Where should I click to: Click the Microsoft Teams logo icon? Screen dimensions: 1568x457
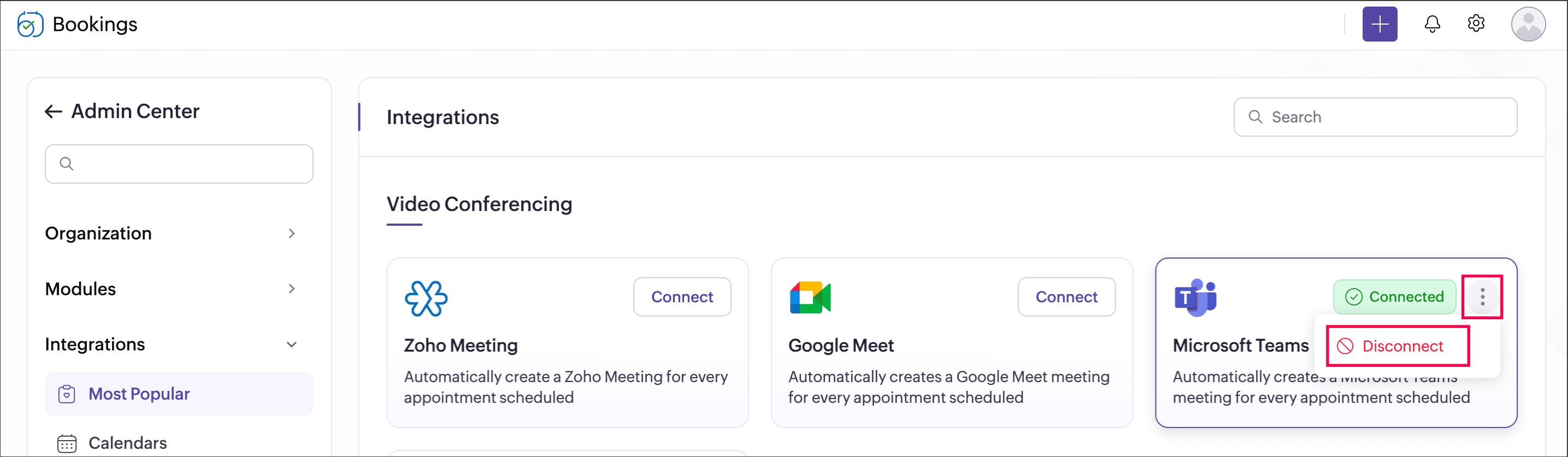pos(1195,297)
